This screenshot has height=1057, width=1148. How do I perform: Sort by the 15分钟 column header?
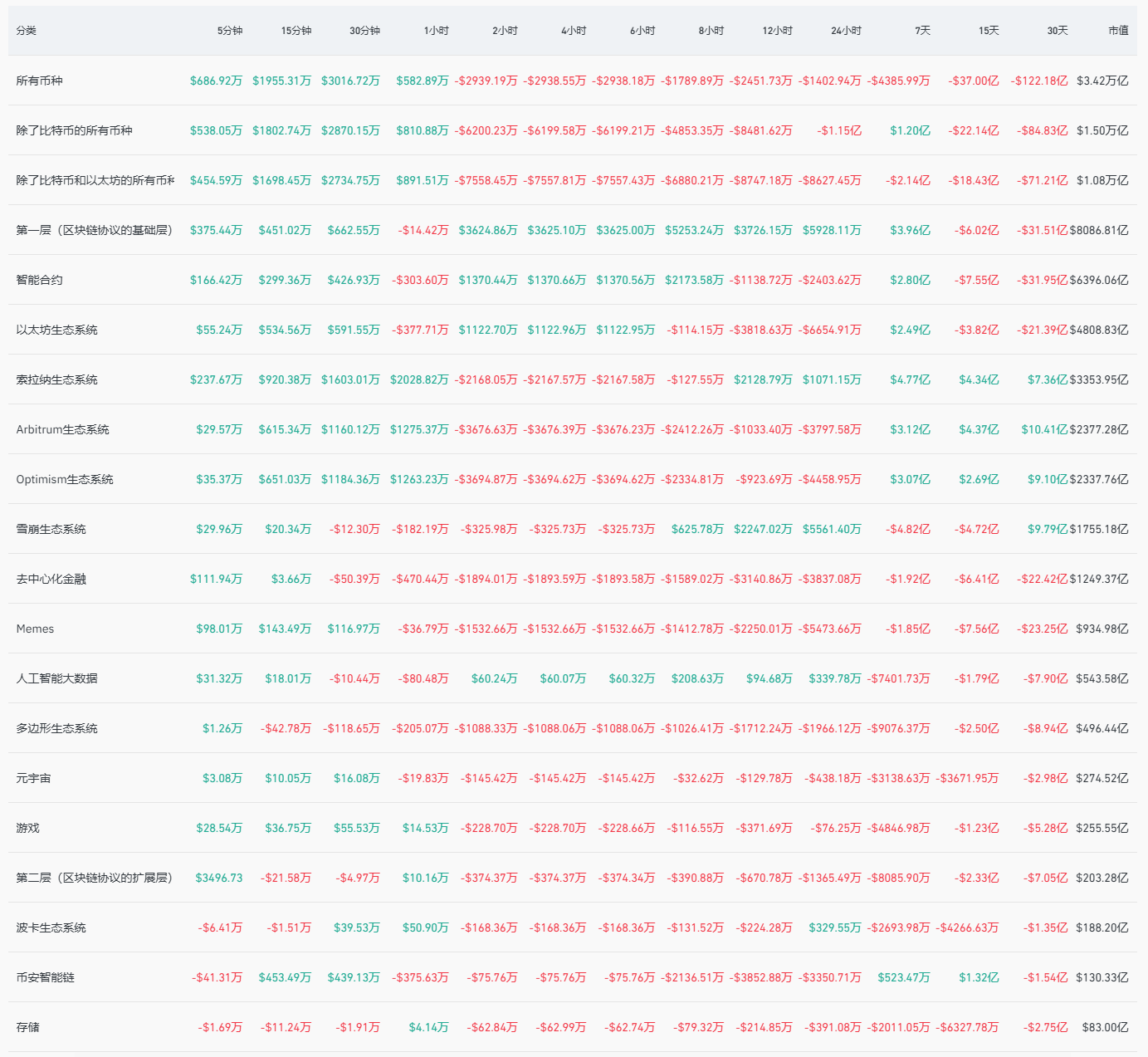(296, 31)
